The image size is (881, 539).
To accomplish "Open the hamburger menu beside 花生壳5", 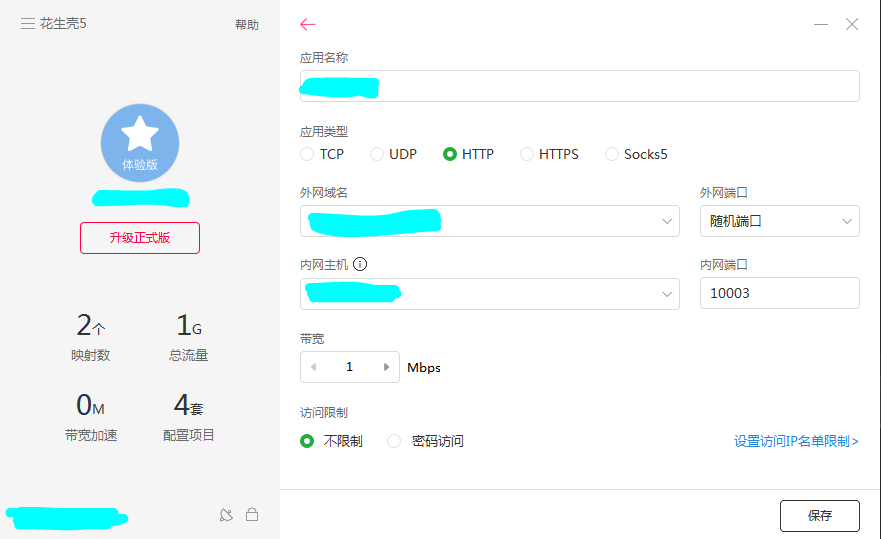I will pos(28,24).
